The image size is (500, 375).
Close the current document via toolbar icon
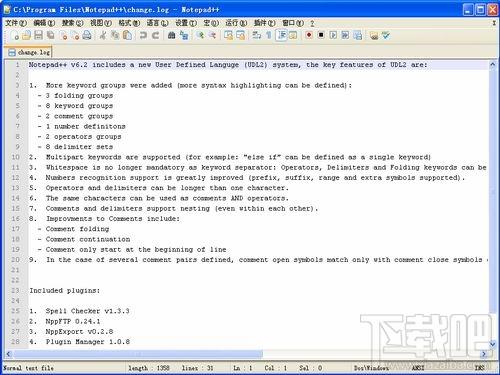coord(64,35)
